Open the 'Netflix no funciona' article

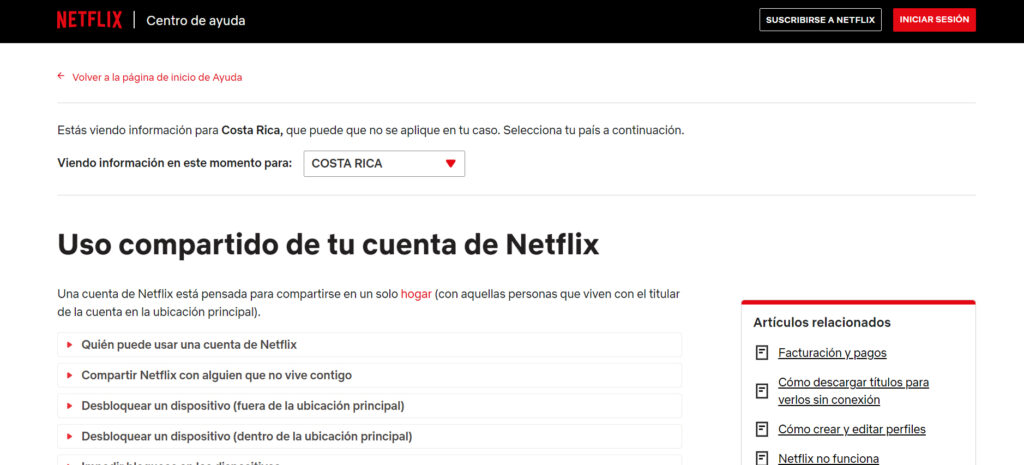tap(828, 458)
